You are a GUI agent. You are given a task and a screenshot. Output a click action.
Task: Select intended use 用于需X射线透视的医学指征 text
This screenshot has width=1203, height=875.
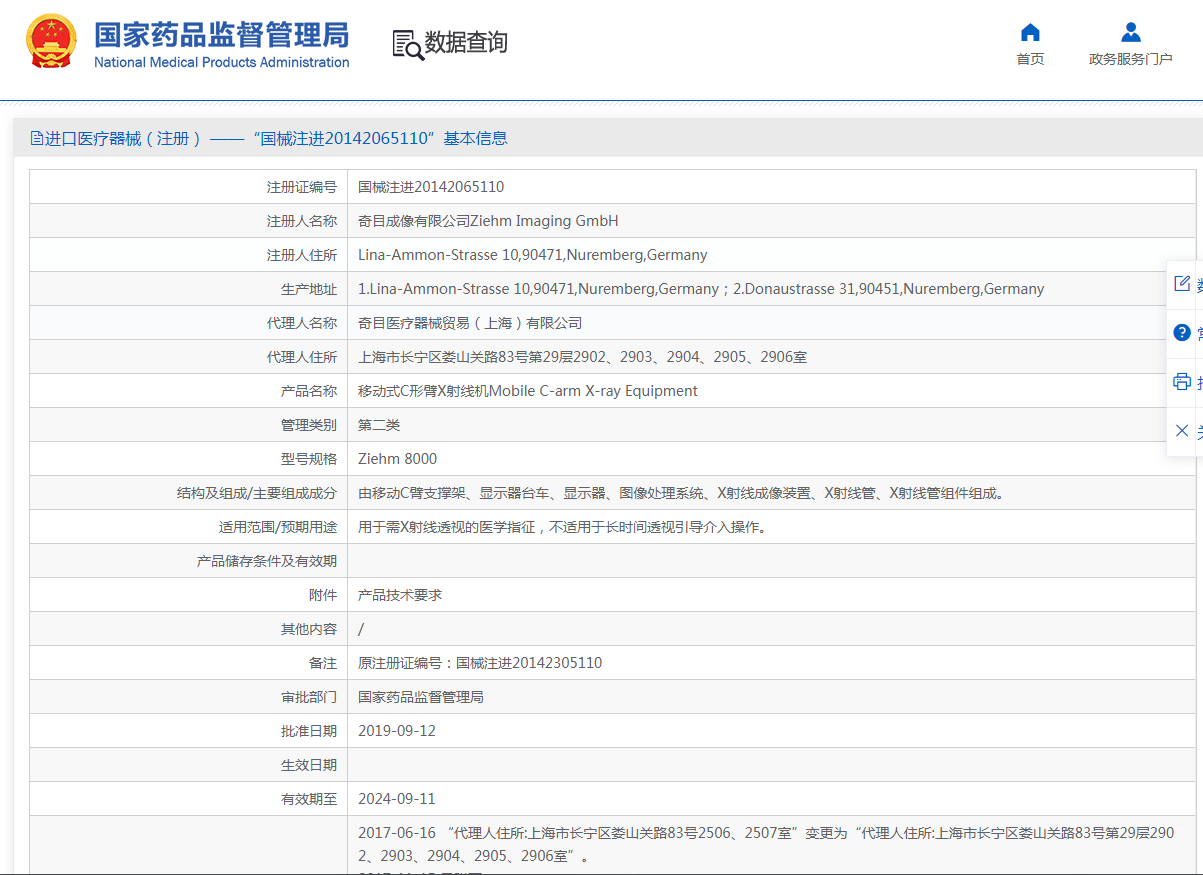click(x=562, y=527)
